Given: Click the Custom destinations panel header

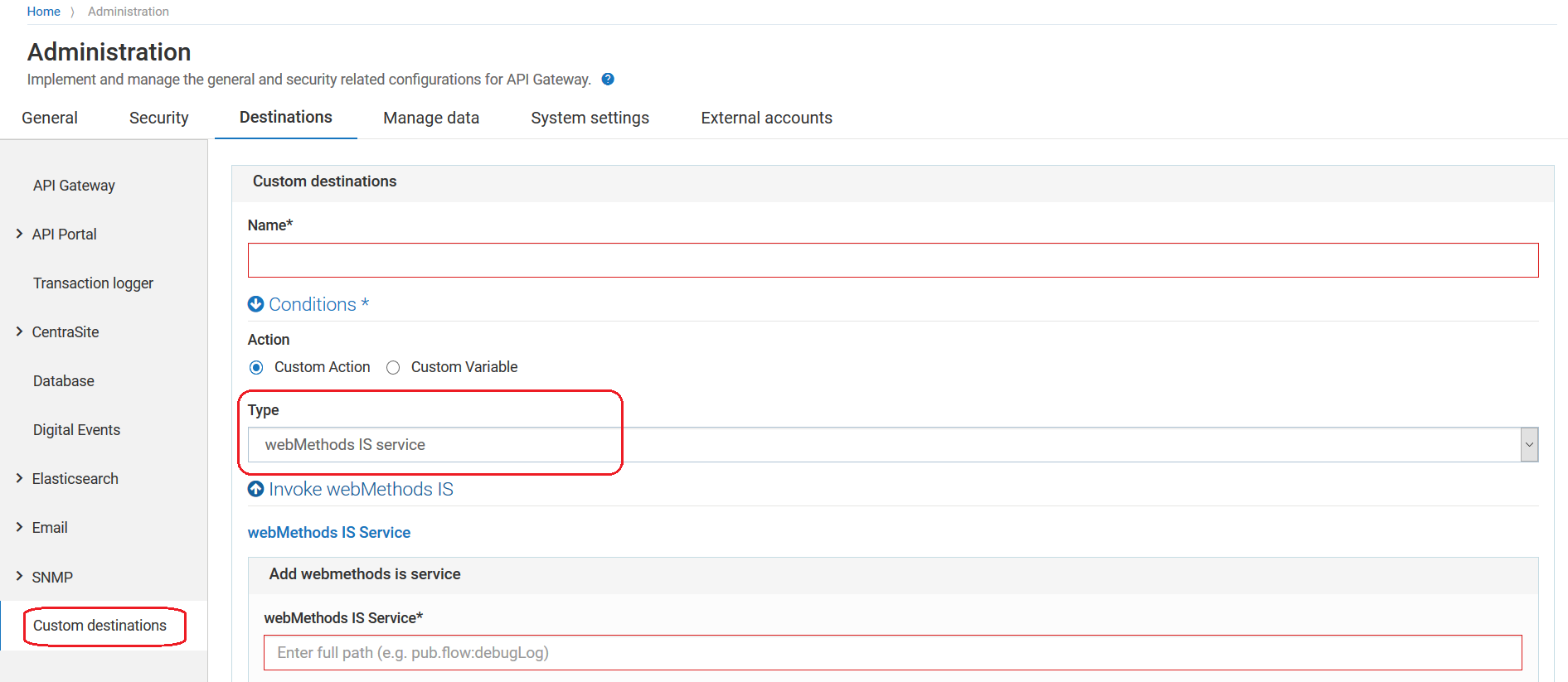Looking at the screenshot, I should (x=893, y=183).
